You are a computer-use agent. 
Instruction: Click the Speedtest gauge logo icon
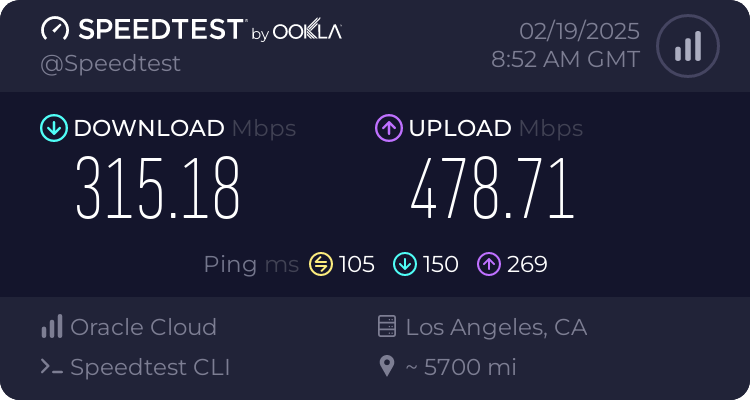[x=55, y=30]
